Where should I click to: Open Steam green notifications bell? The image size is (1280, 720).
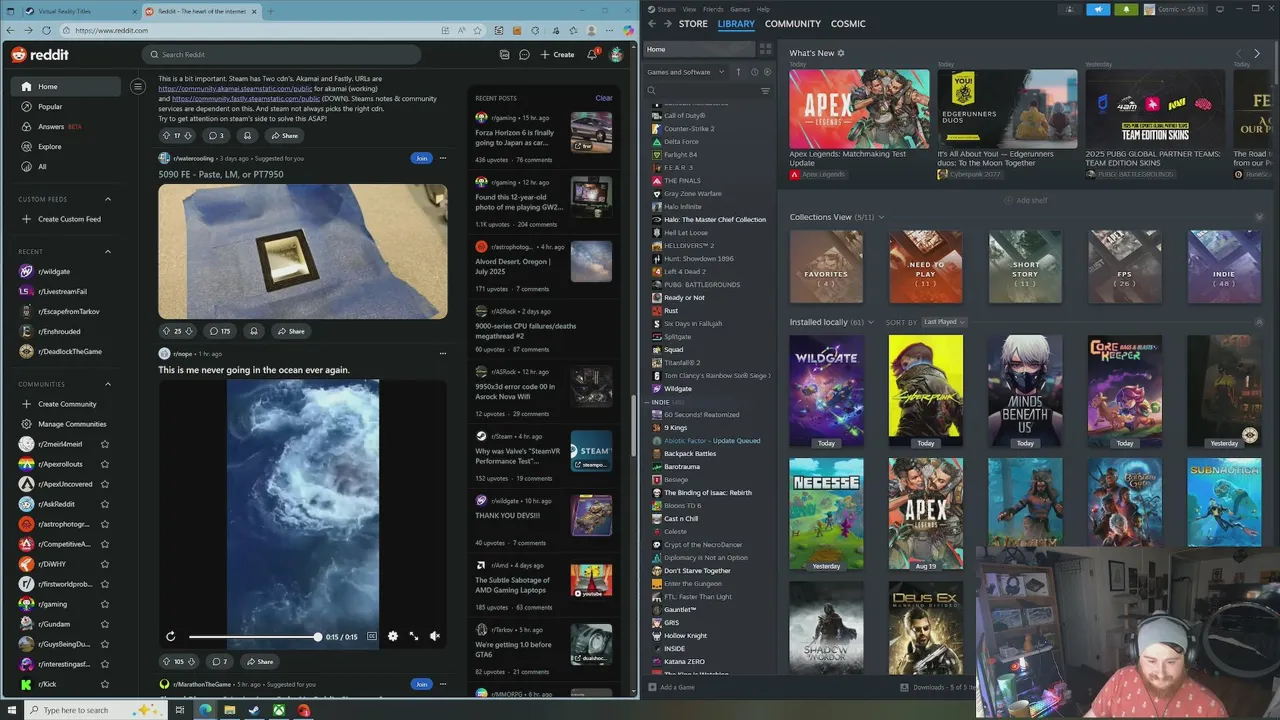click(1126, 9)
